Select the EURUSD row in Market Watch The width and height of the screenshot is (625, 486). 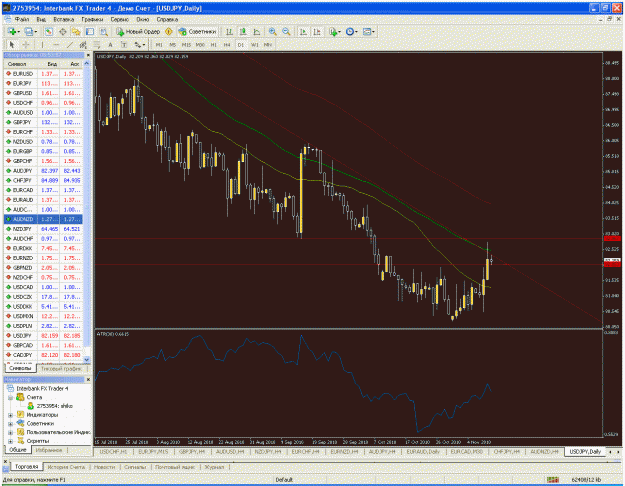[43, 74]
